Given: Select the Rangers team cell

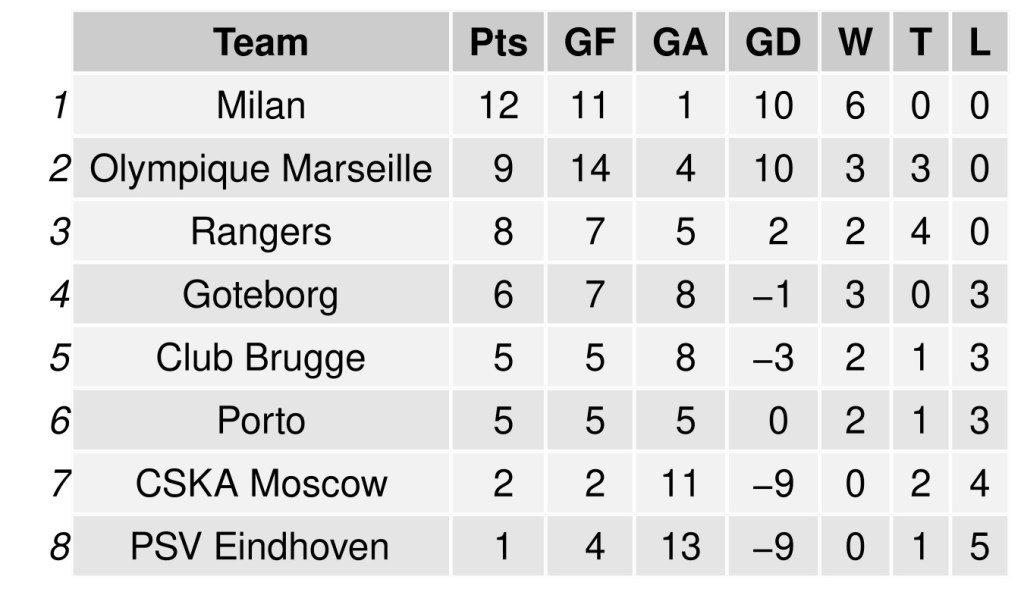Looking at the screenshot, I should [x=260, y=232].
